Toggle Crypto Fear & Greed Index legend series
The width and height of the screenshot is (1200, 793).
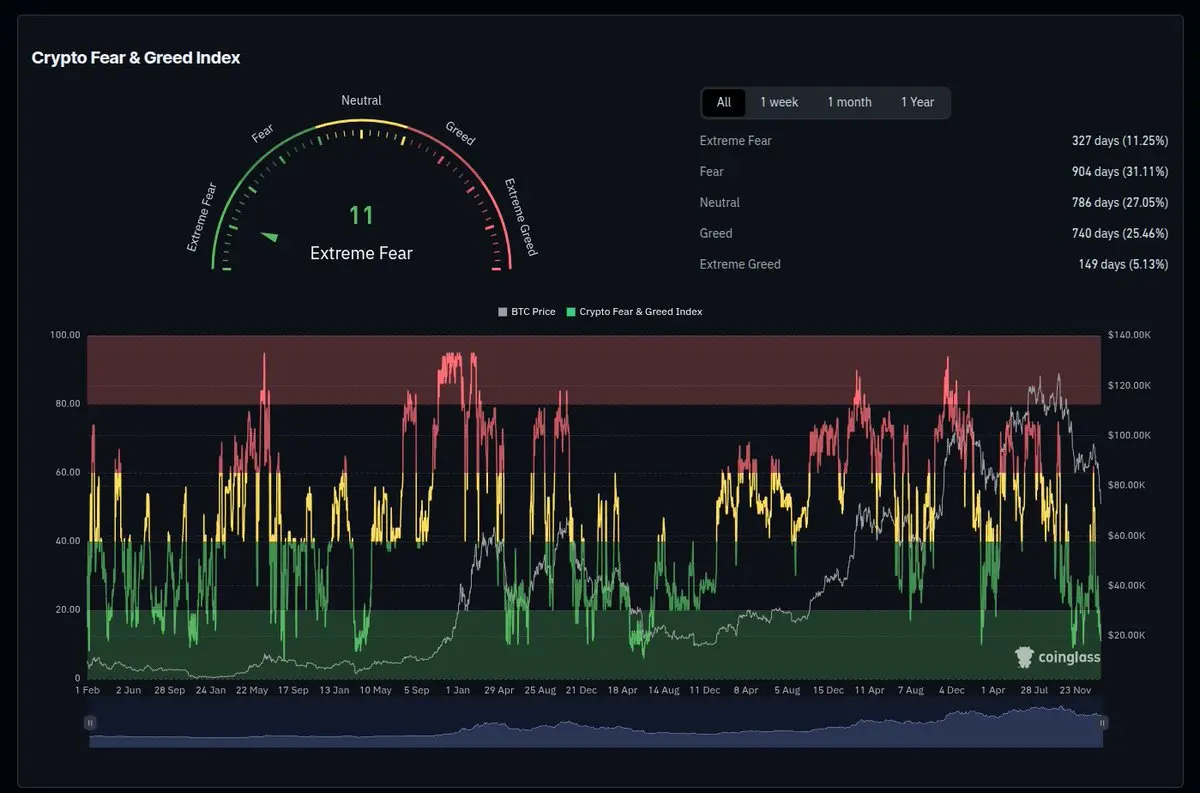[x=634, y=312]
